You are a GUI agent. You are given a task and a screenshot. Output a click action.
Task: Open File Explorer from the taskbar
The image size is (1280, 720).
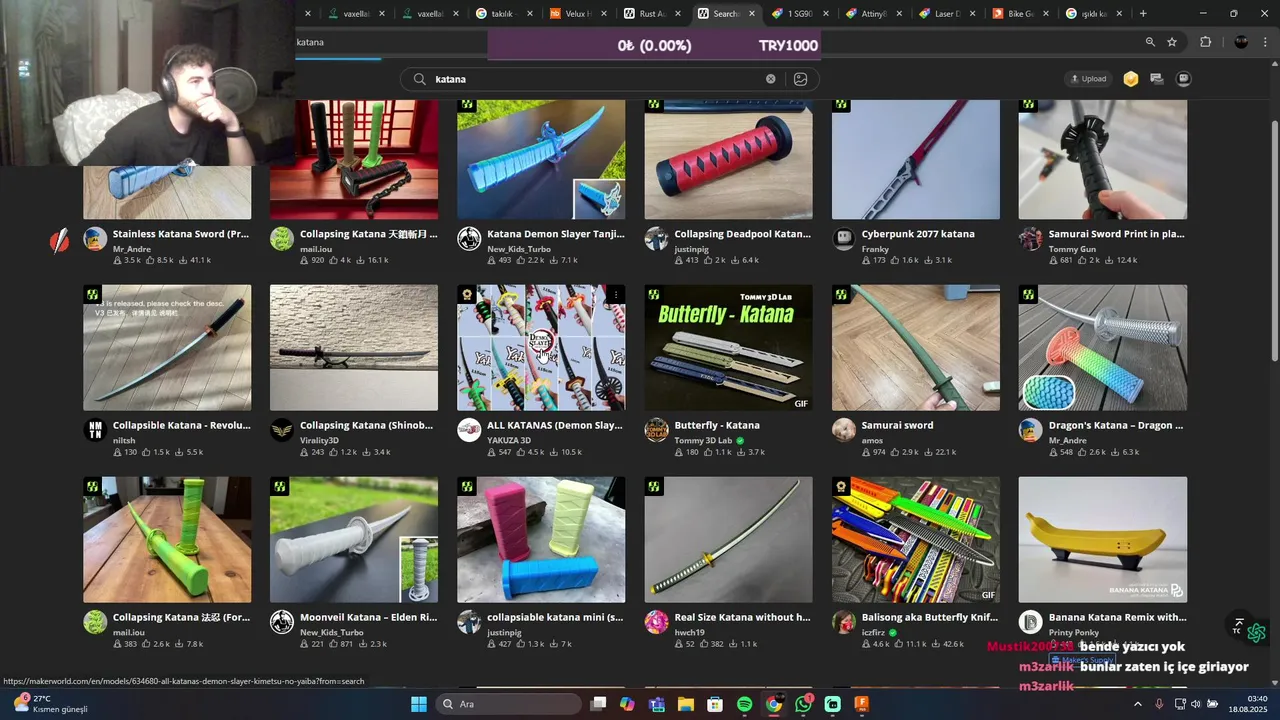coord(686,704)
